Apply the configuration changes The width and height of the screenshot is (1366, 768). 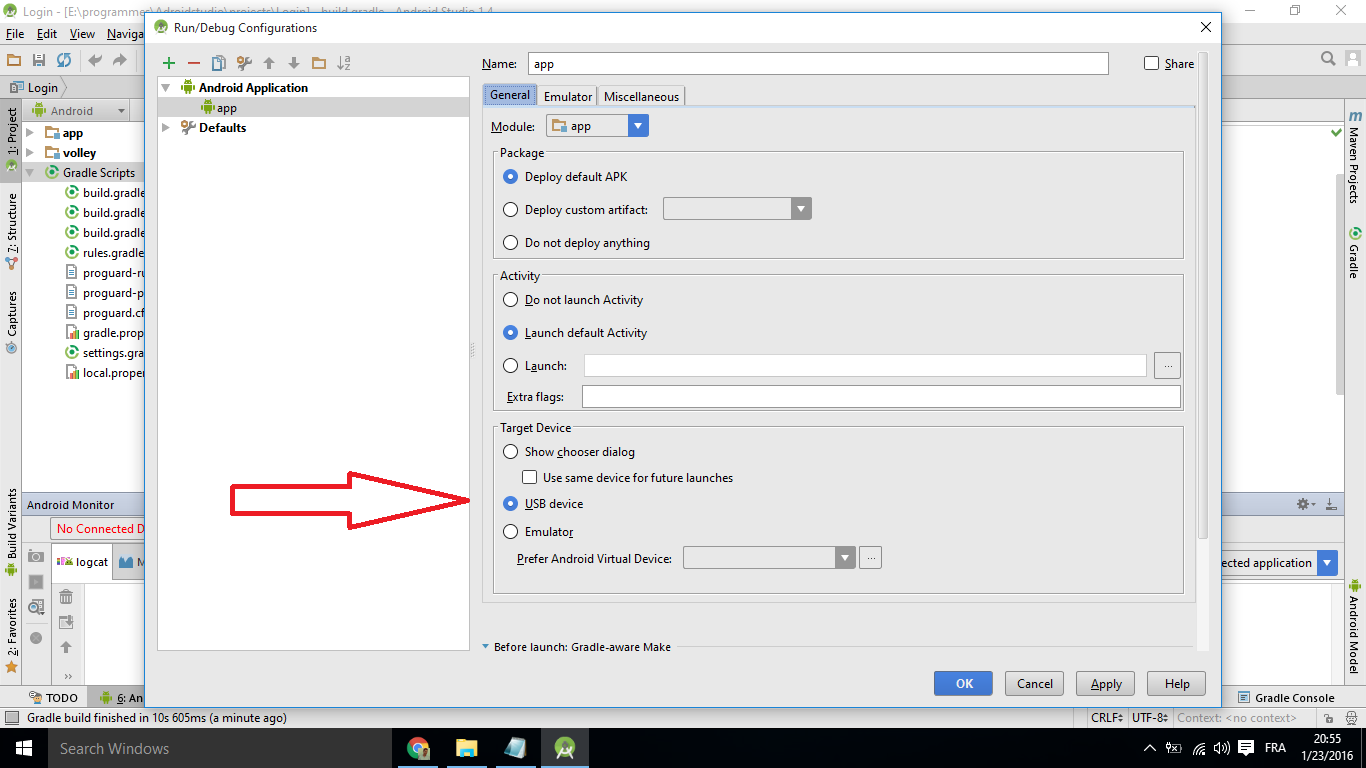(1104, 683)
